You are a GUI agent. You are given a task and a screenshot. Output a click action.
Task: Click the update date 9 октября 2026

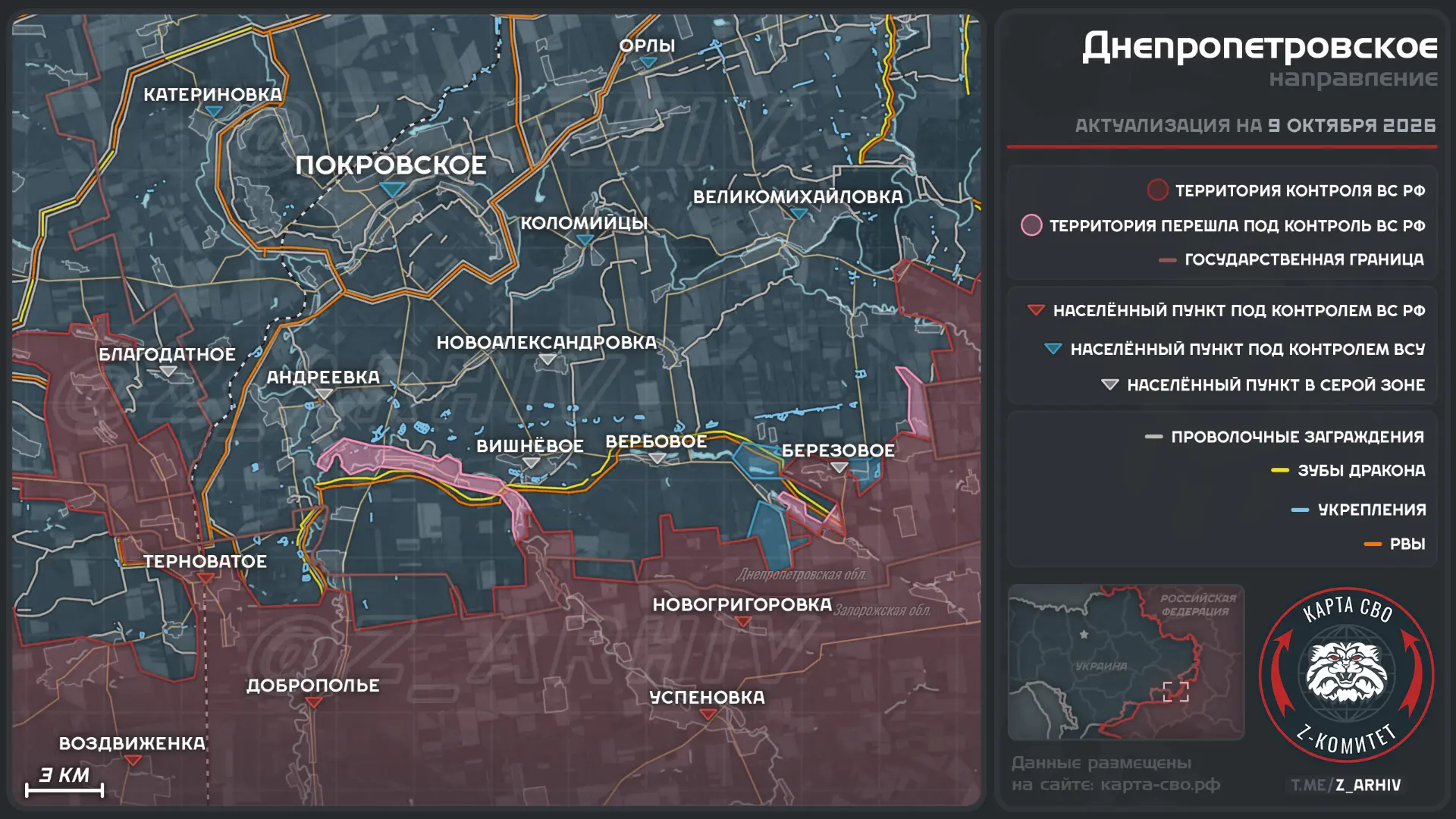(1352, 125)
